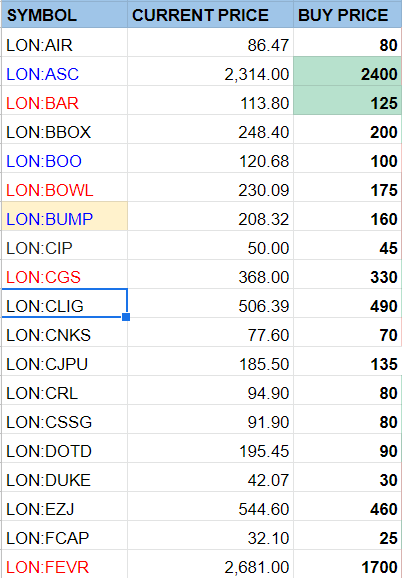Select the LON:DUKE cell
The image size is (402, 578).
point(64,477)
